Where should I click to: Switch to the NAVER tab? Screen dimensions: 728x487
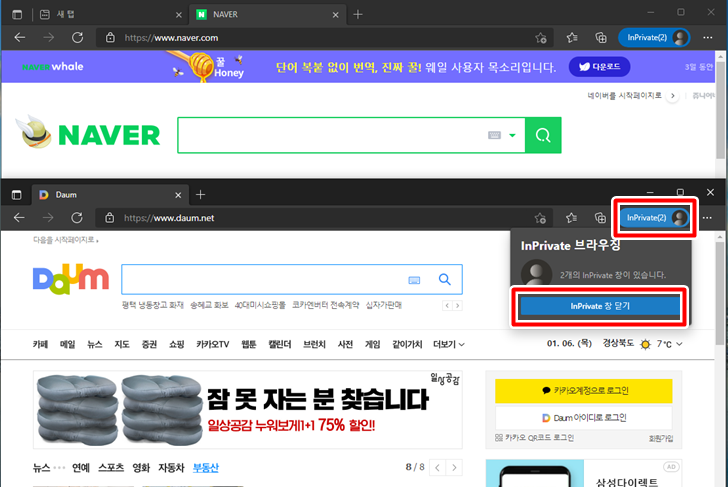click(268, 14)
